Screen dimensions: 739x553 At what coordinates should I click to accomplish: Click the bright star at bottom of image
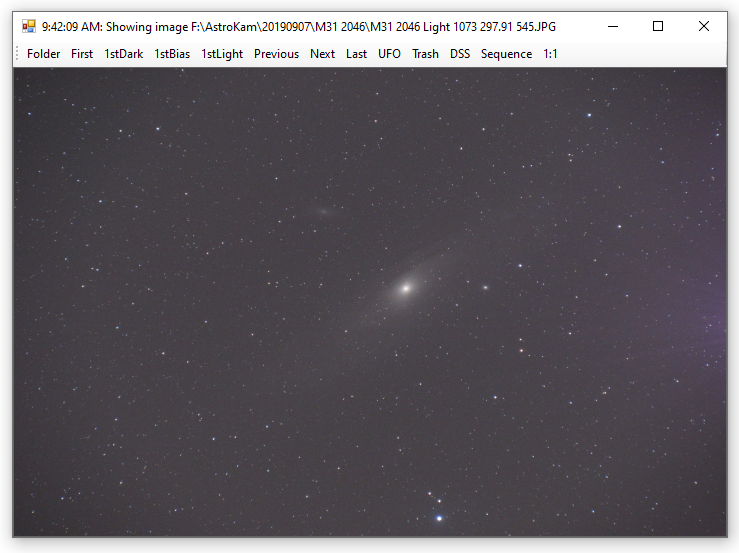[439, 518]
